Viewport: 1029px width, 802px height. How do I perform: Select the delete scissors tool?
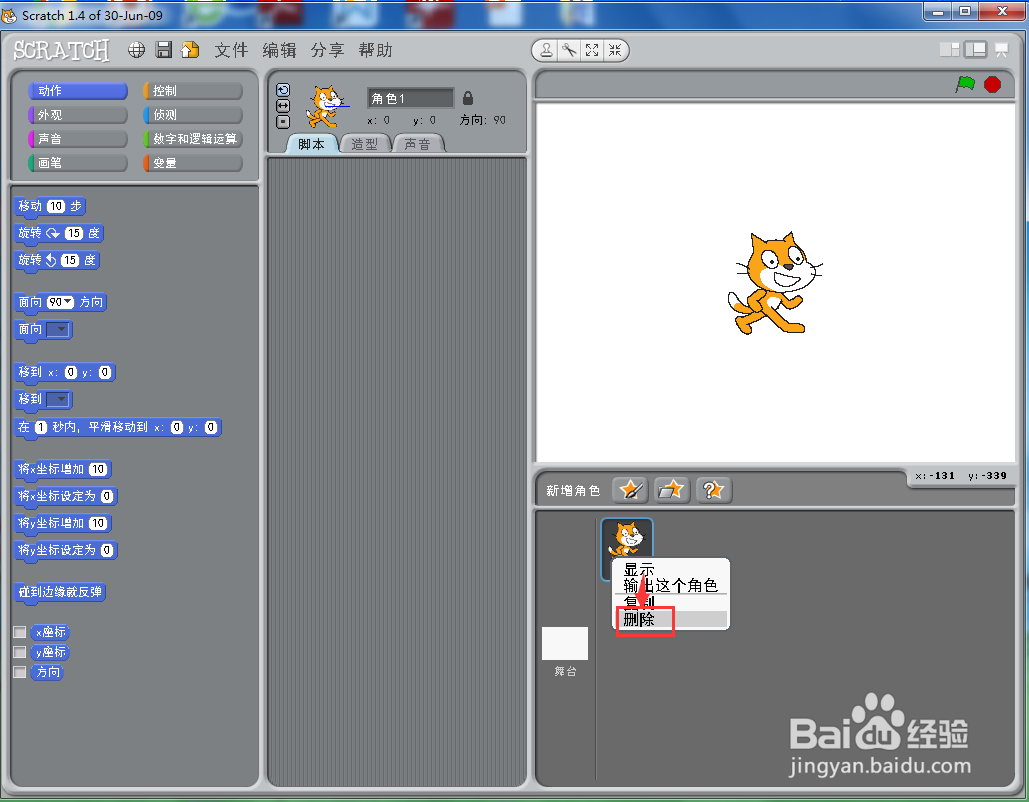[569, 51]
